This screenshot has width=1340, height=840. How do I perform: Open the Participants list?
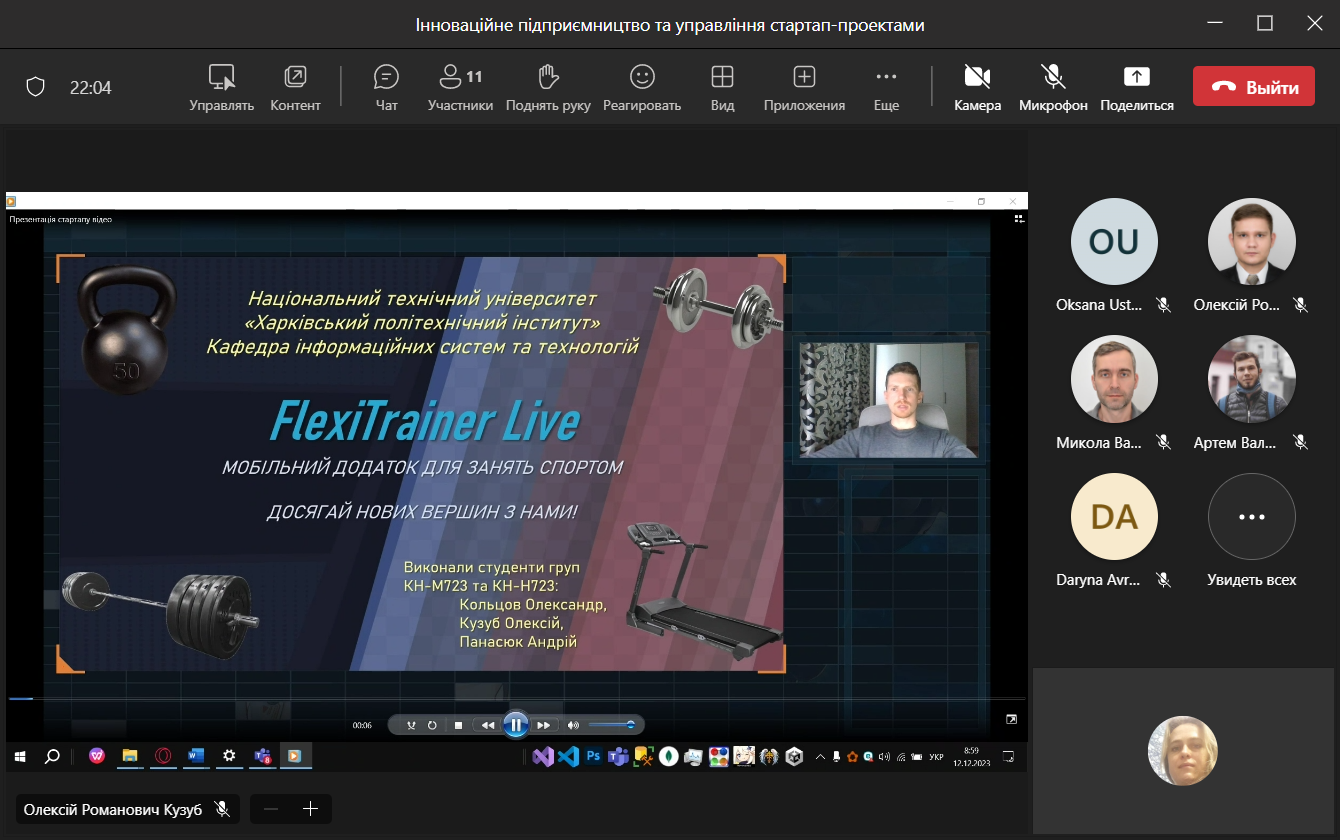pyautogui.click(x=460, y=87)
